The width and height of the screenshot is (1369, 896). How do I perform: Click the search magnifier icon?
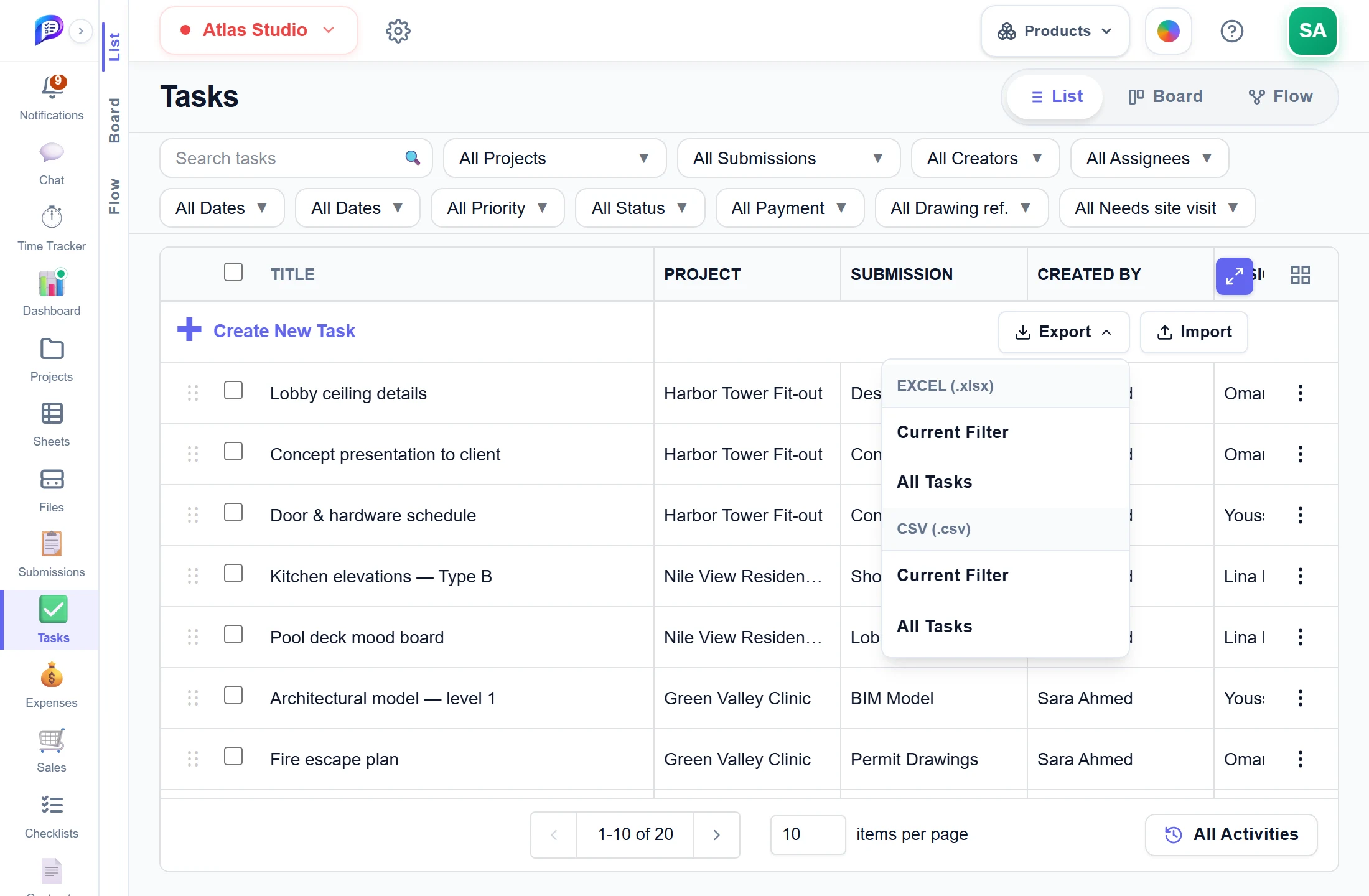pos(413,158)
